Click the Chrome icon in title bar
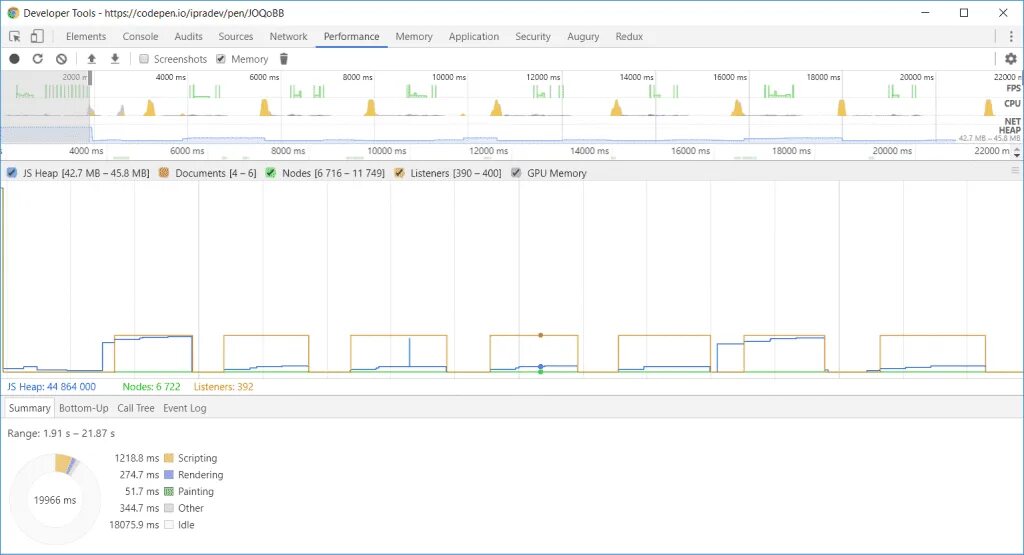The width and height of the screenshot is (1024, 555). click(13, 12)
